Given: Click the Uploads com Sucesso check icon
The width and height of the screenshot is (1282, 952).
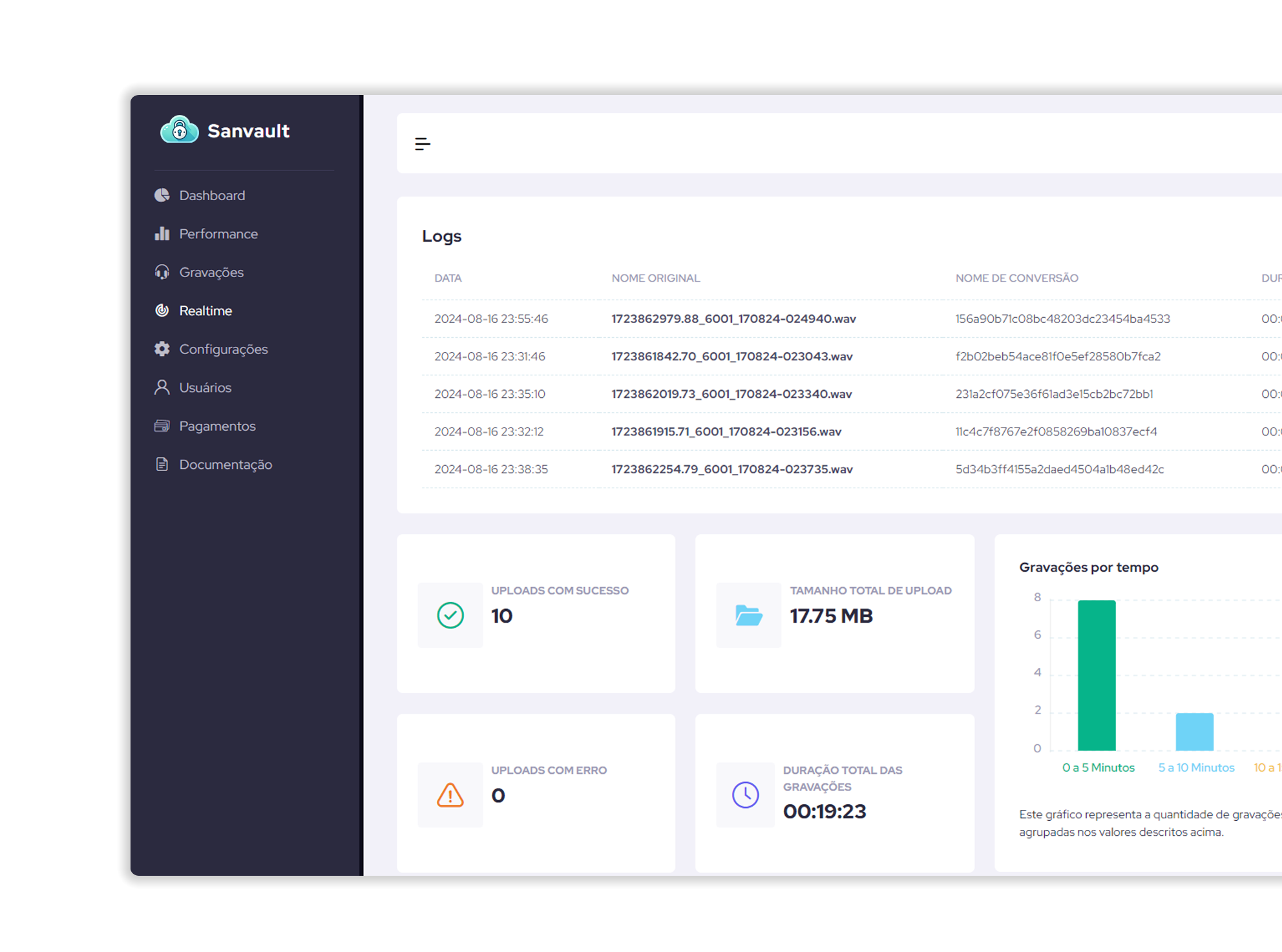Looking at the screenshot, I should 450,615.
